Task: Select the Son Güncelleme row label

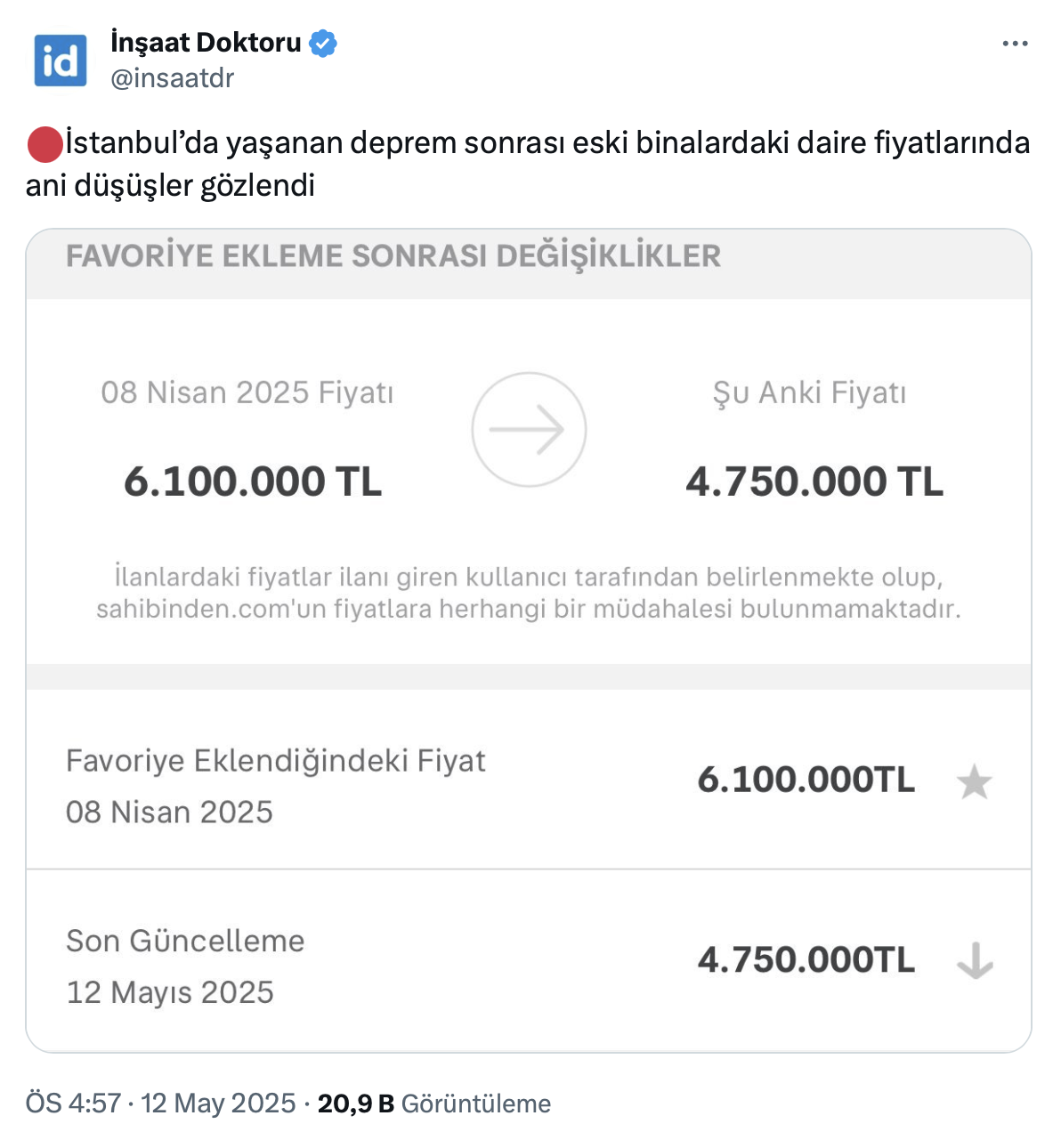Action: 185,941
